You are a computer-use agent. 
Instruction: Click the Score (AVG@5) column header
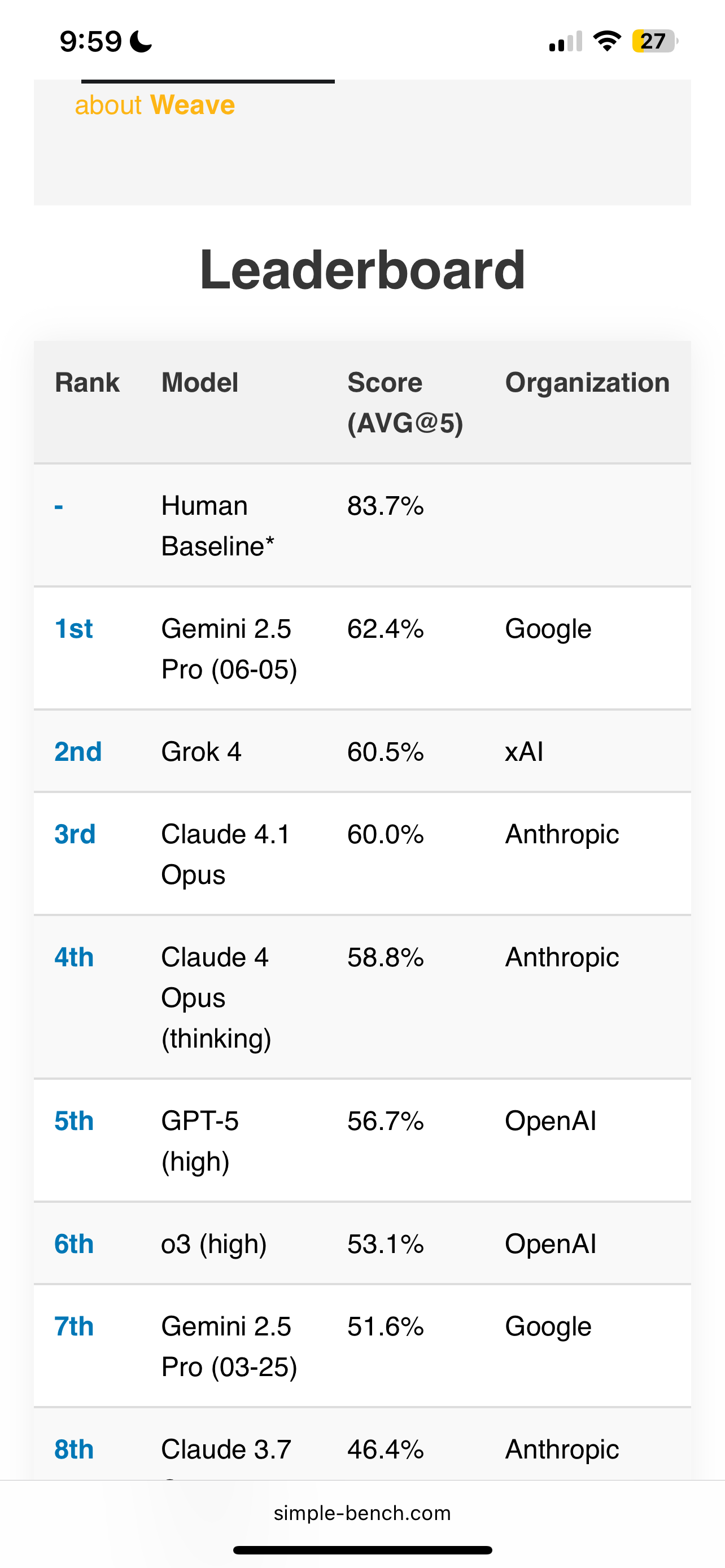pyautogui.click(x=405, y=402)
